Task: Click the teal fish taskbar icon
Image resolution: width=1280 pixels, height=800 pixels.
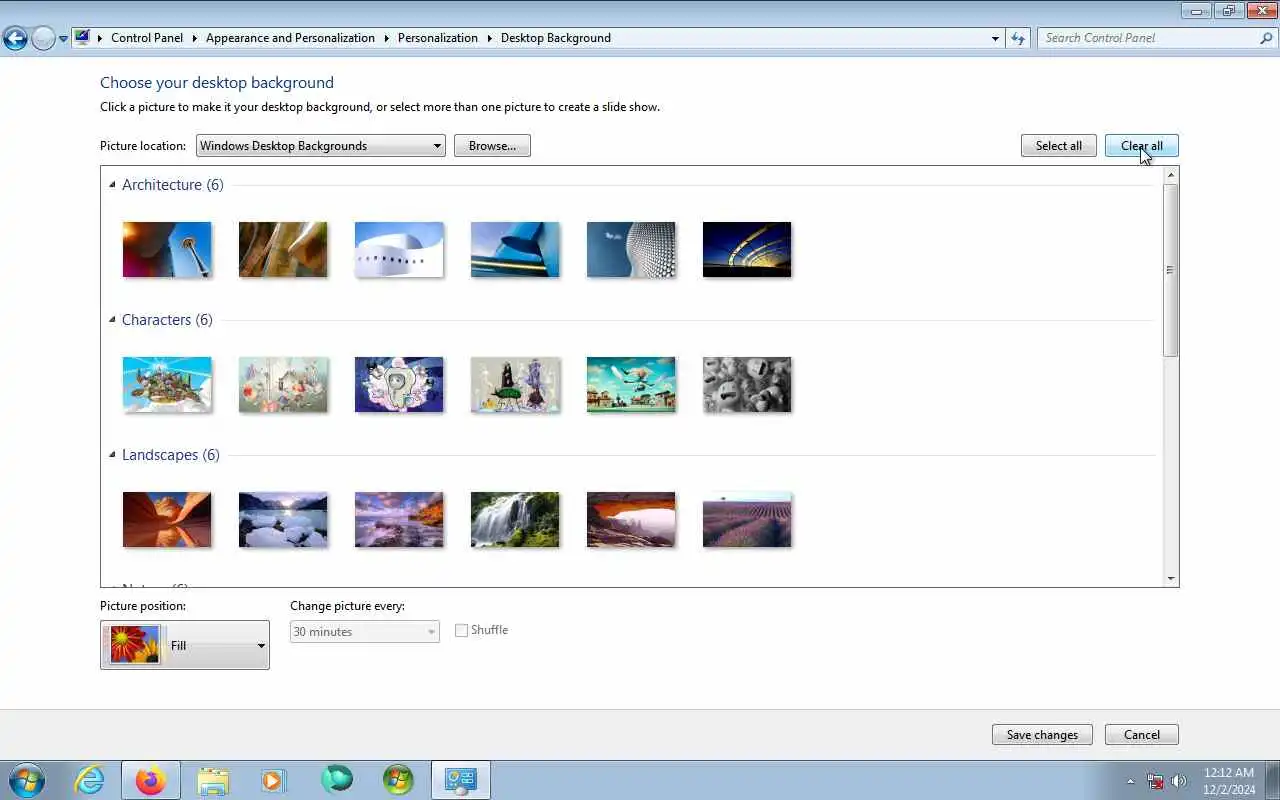Action: click(x=336, y=780)
